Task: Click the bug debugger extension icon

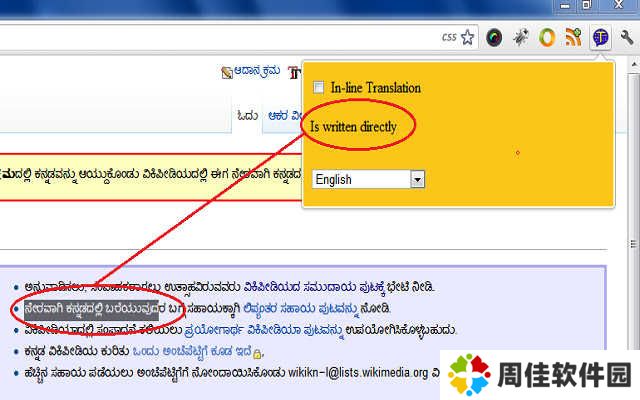Action: [x=520, y=38]
